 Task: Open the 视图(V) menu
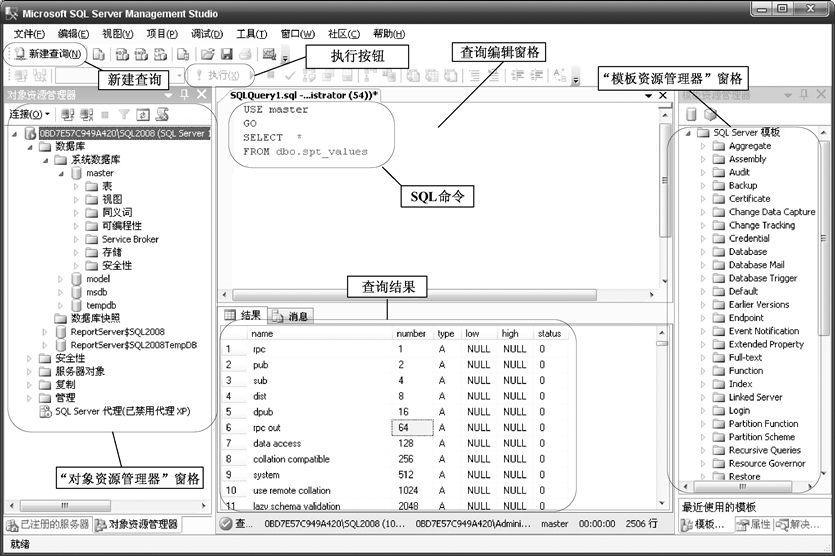coord(118,34)
